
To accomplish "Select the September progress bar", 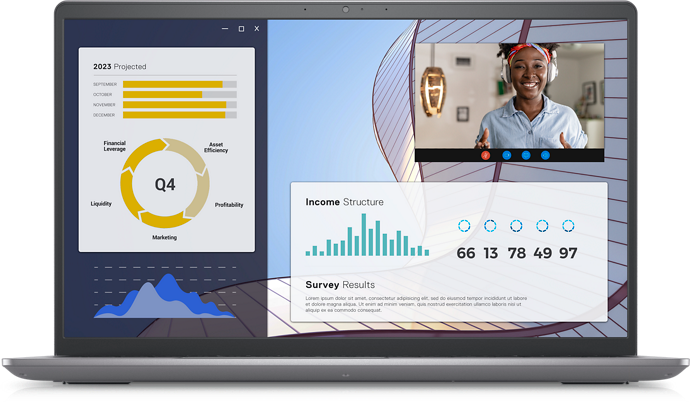I will click(x=180, y=84).
